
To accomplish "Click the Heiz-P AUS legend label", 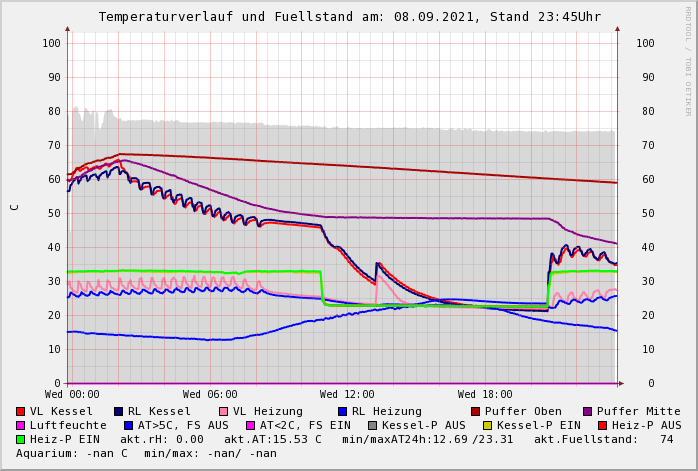I will [x=646, y=425].
